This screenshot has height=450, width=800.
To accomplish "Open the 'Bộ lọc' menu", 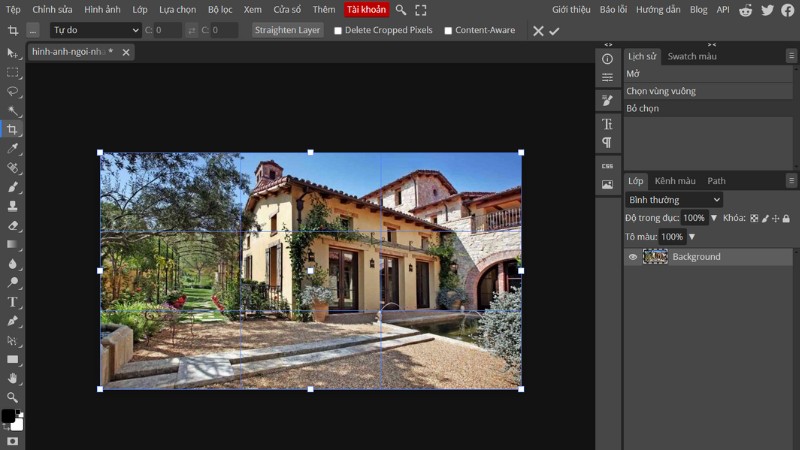I will coord(220,10).
